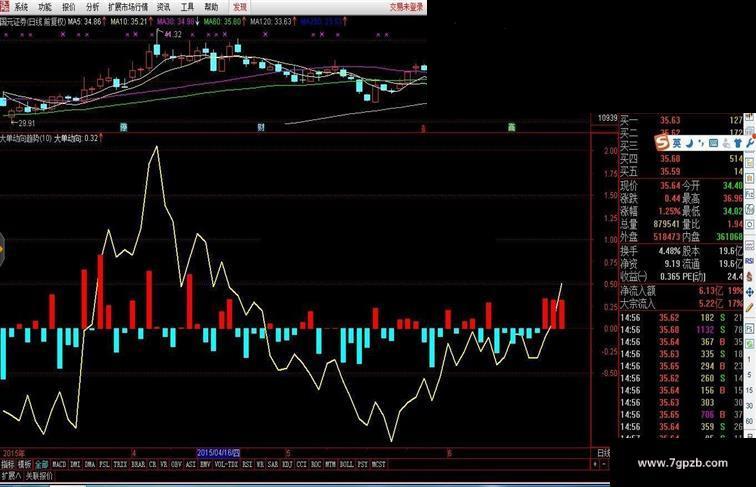Click the blue four-arrow move icon in the right sidebar
This screenshot has height=487, width=756.
tap(750, 292)
